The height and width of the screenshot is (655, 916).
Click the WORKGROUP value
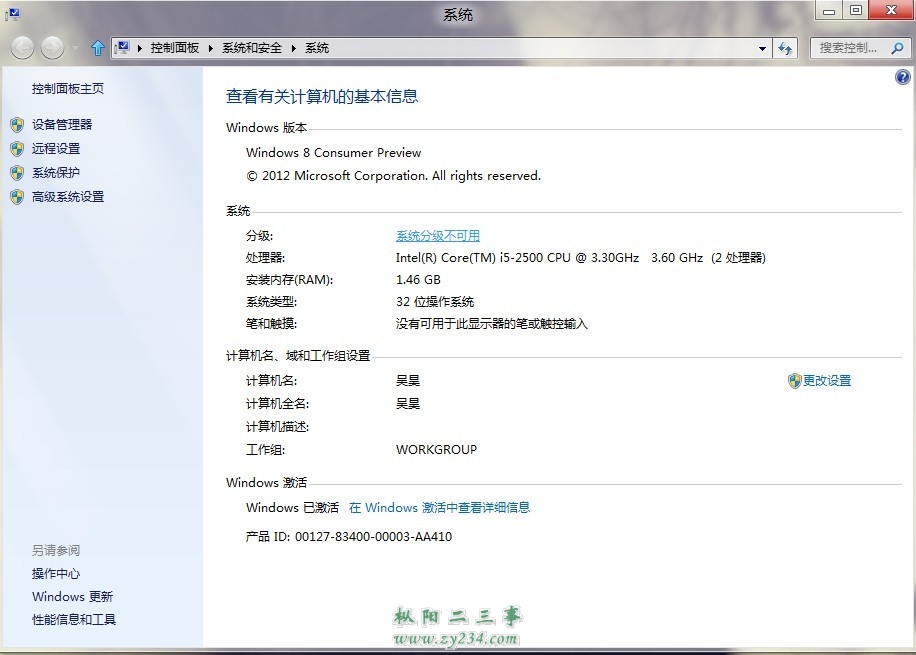(x=436, y=449)
